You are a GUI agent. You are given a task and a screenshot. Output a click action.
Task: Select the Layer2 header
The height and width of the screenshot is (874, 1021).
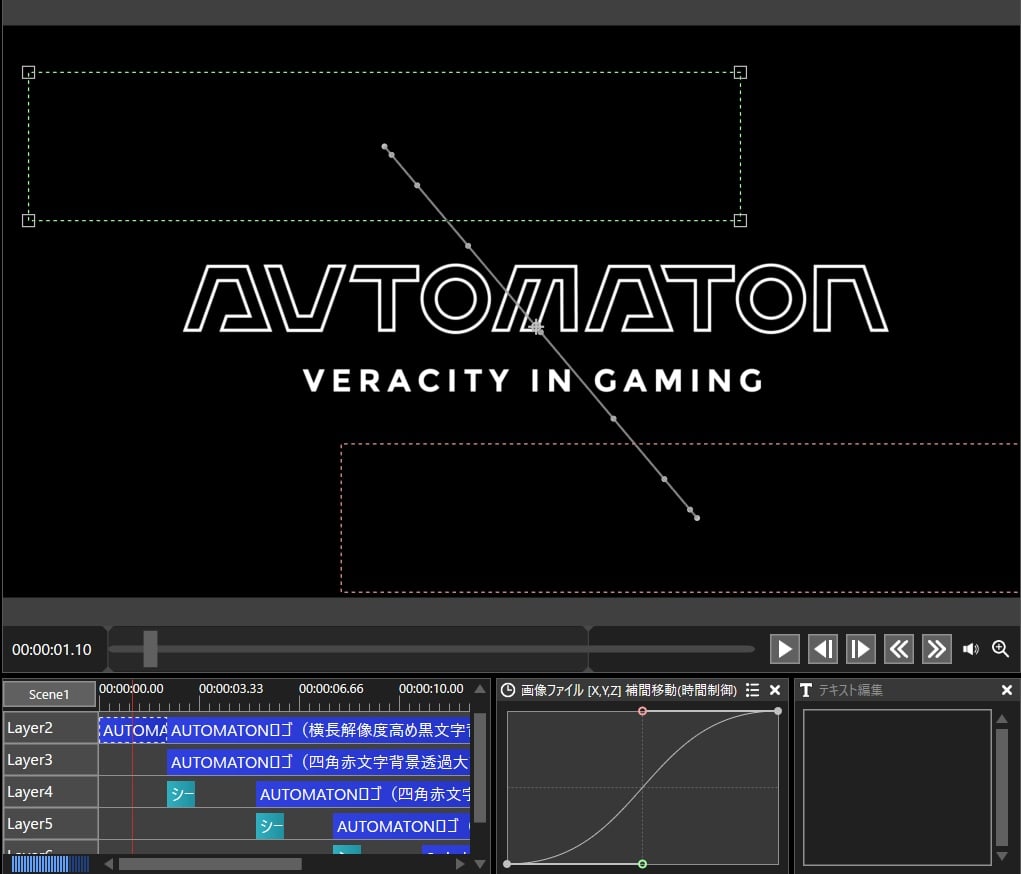pos(50,727)
